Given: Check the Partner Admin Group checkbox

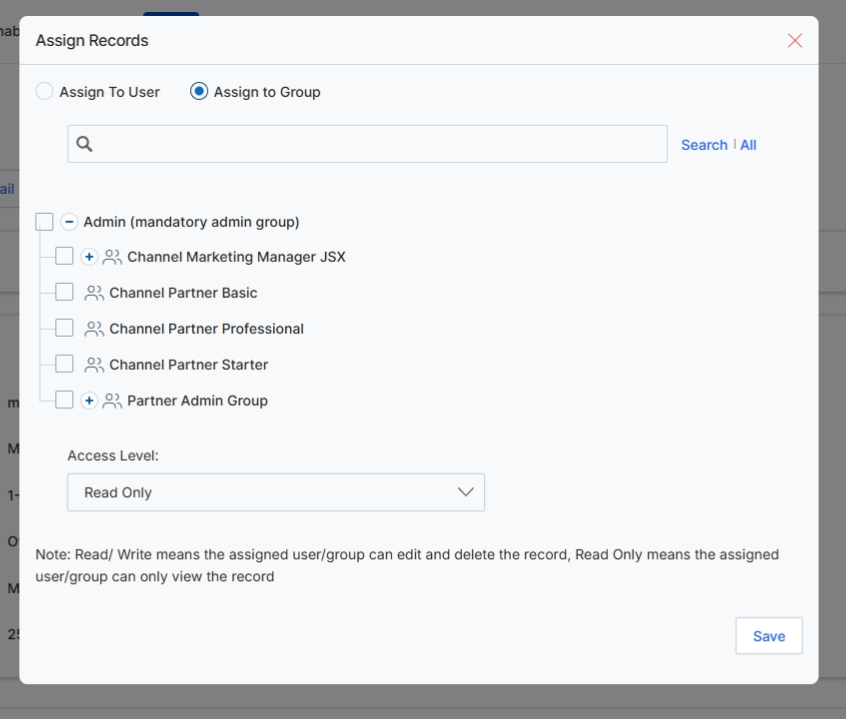Looking at the screenshot, I should [x=64, y=400].
